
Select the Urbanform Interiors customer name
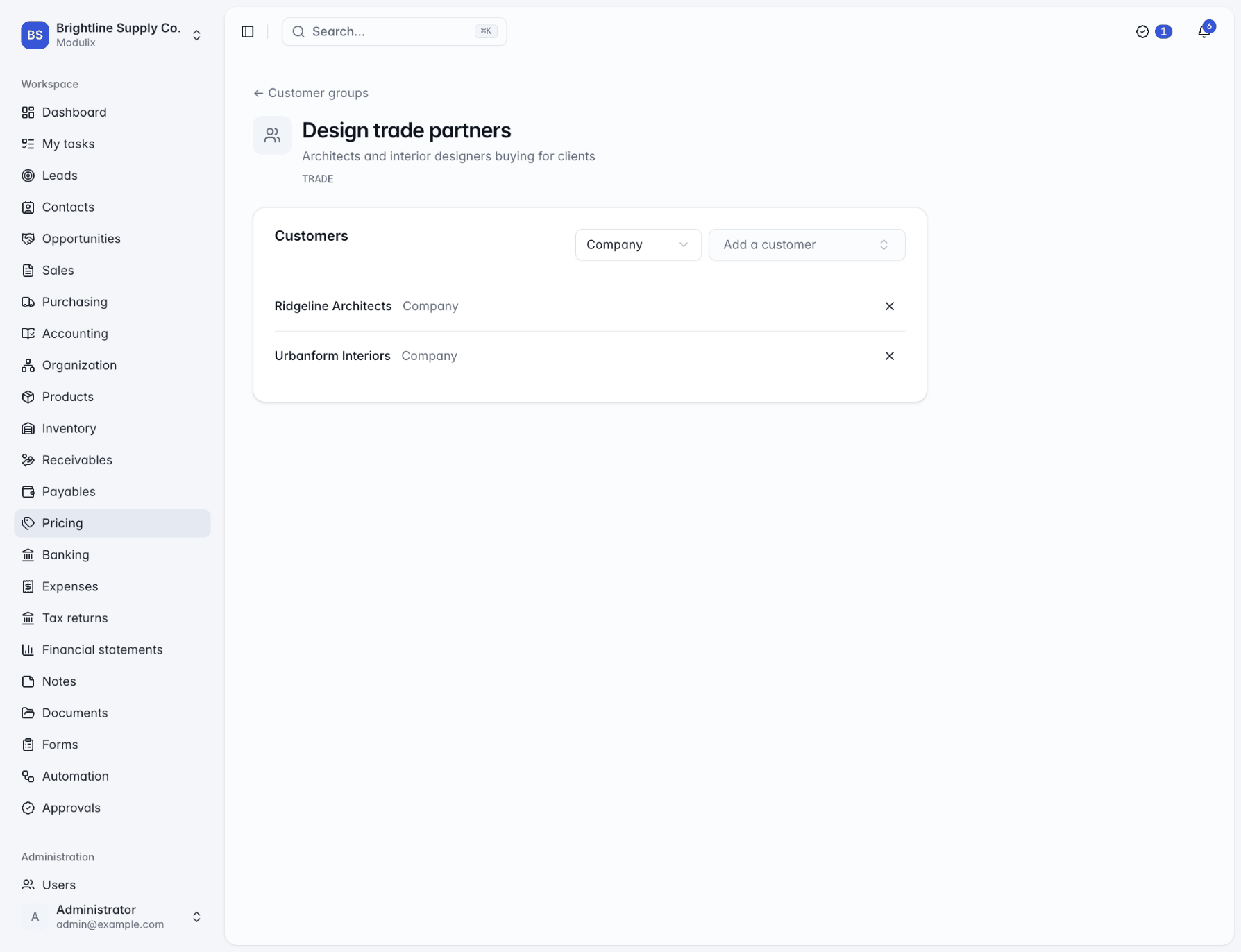pos(332,356)
